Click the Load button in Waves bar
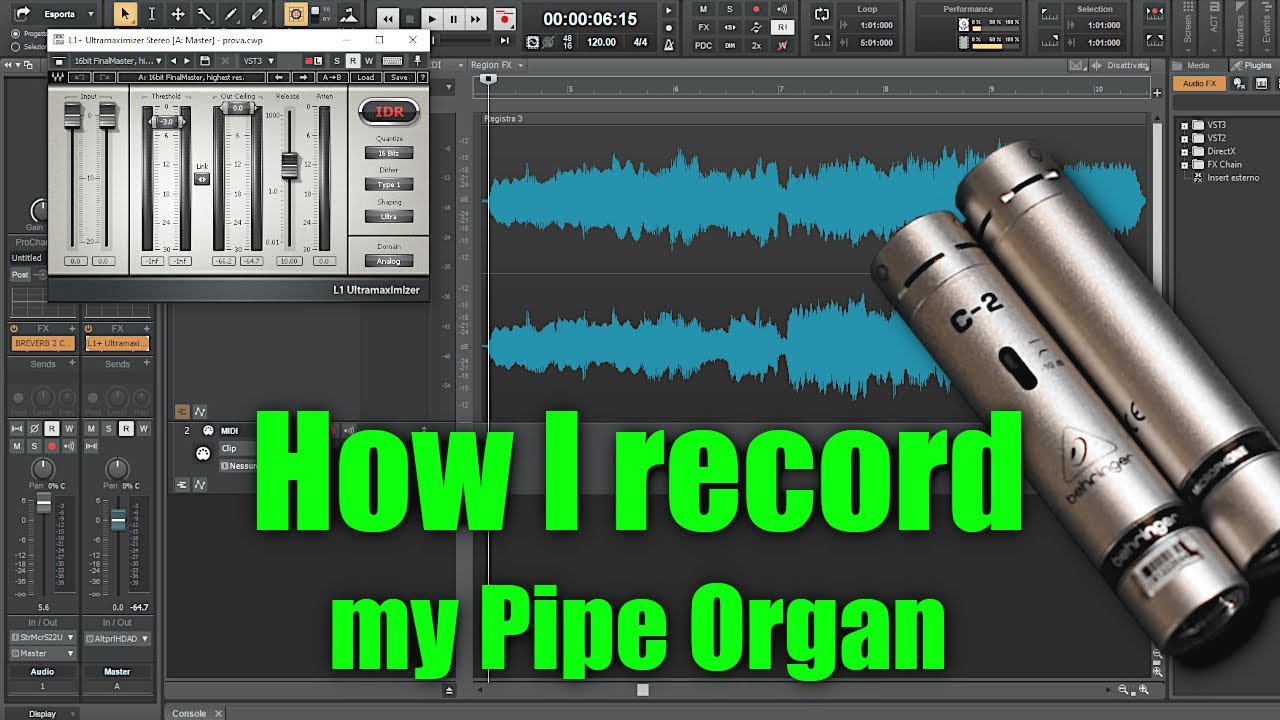Screen dimensions: 1280x720 coord(366,77)
